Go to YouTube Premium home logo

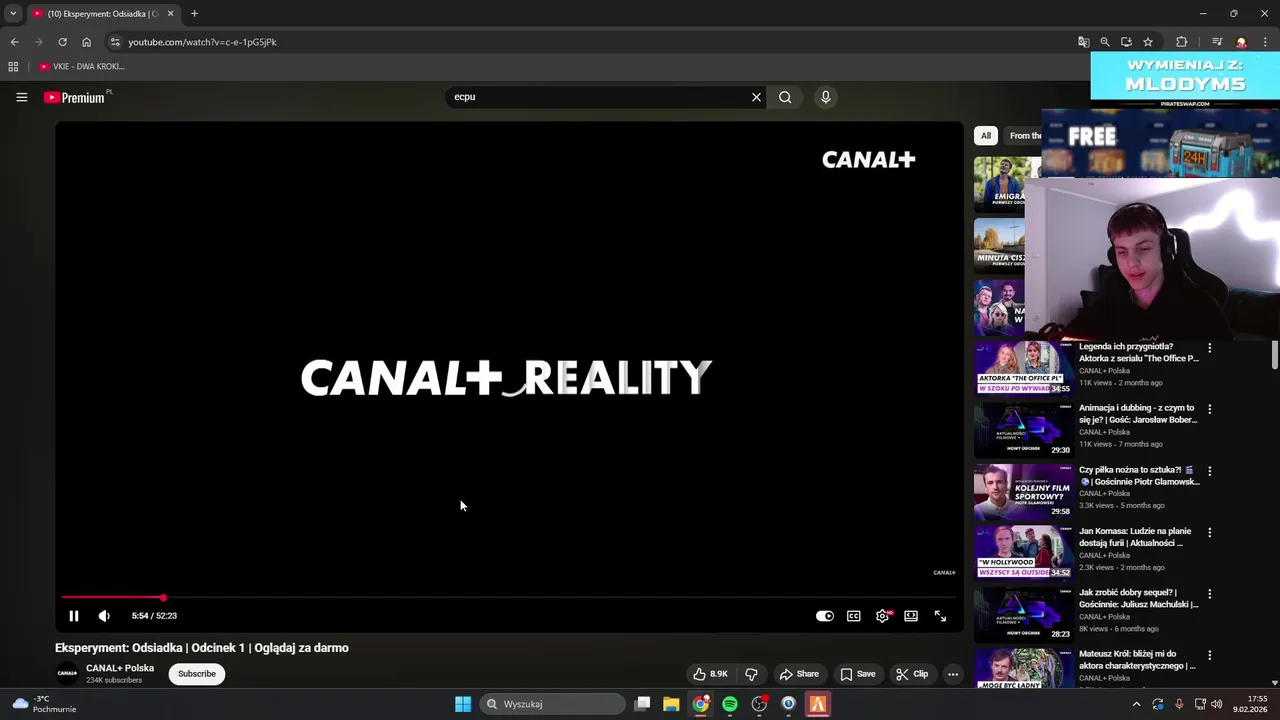click(x=74, y=97)
